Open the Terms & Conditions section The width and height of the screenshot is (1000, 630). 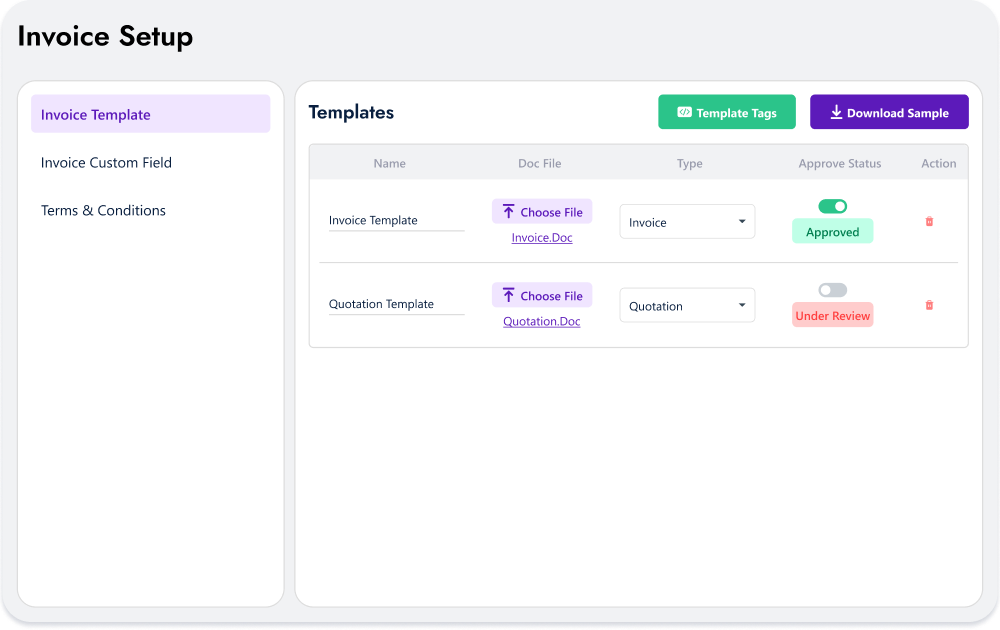tap(103, 210)
